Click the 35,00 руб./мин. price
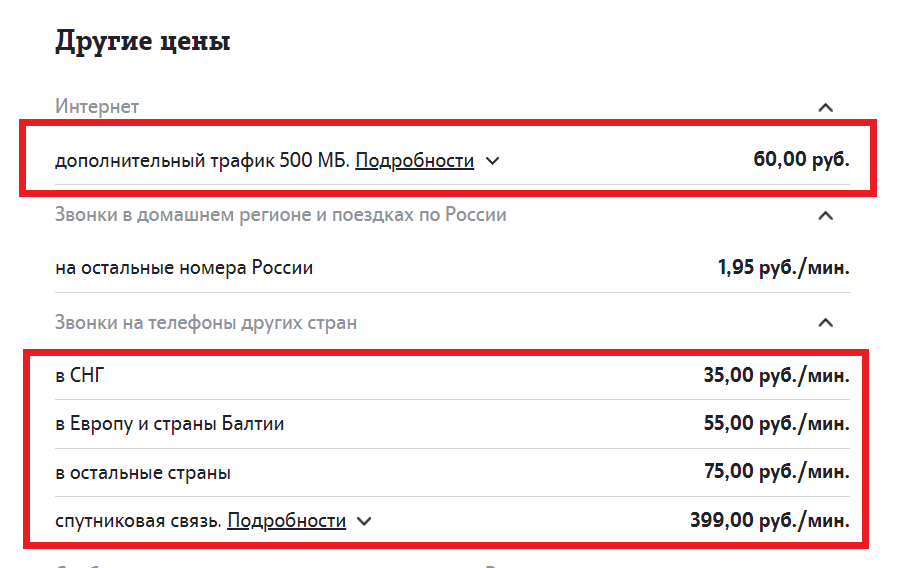Screen dimensions: 911x568 pos(776,376)
